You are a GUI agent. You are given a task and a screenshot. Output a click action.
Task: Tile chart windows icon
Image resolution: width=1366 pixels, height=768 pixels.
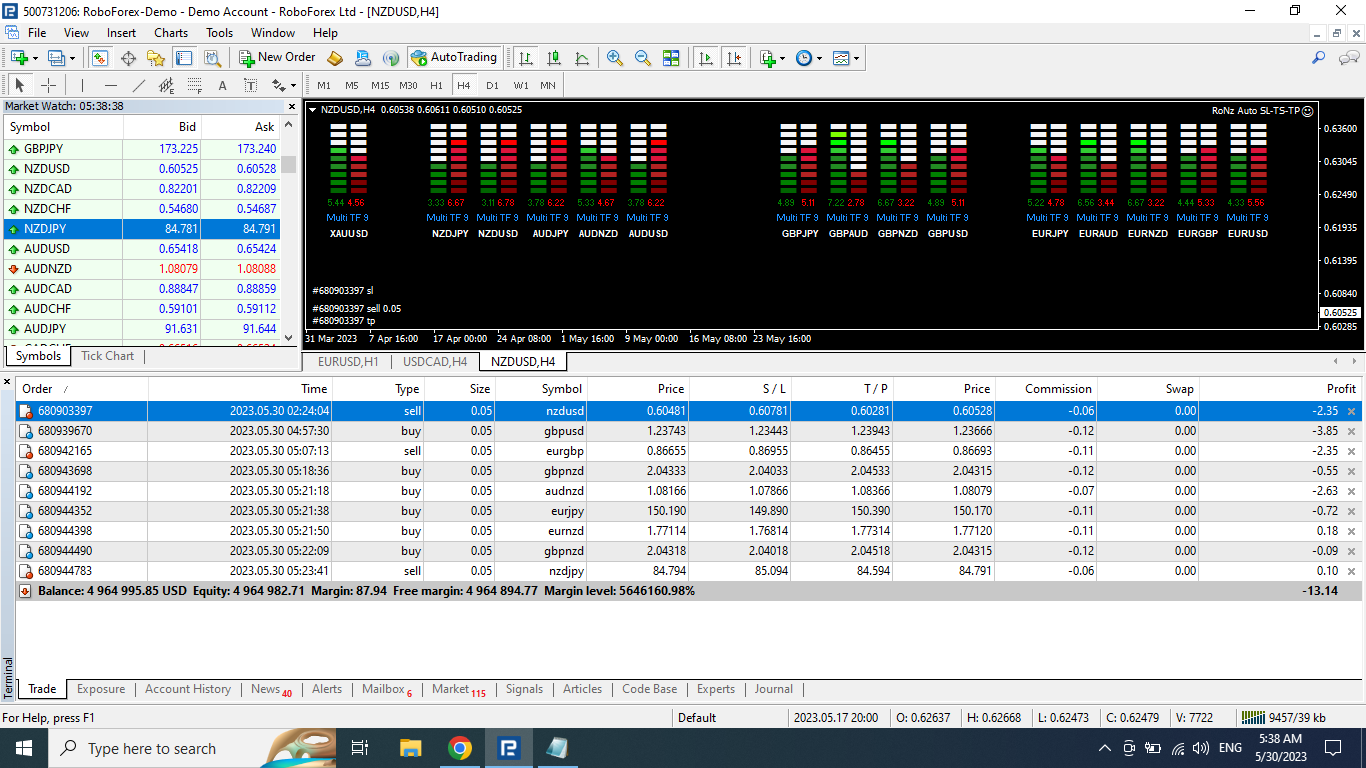[671, 58]
